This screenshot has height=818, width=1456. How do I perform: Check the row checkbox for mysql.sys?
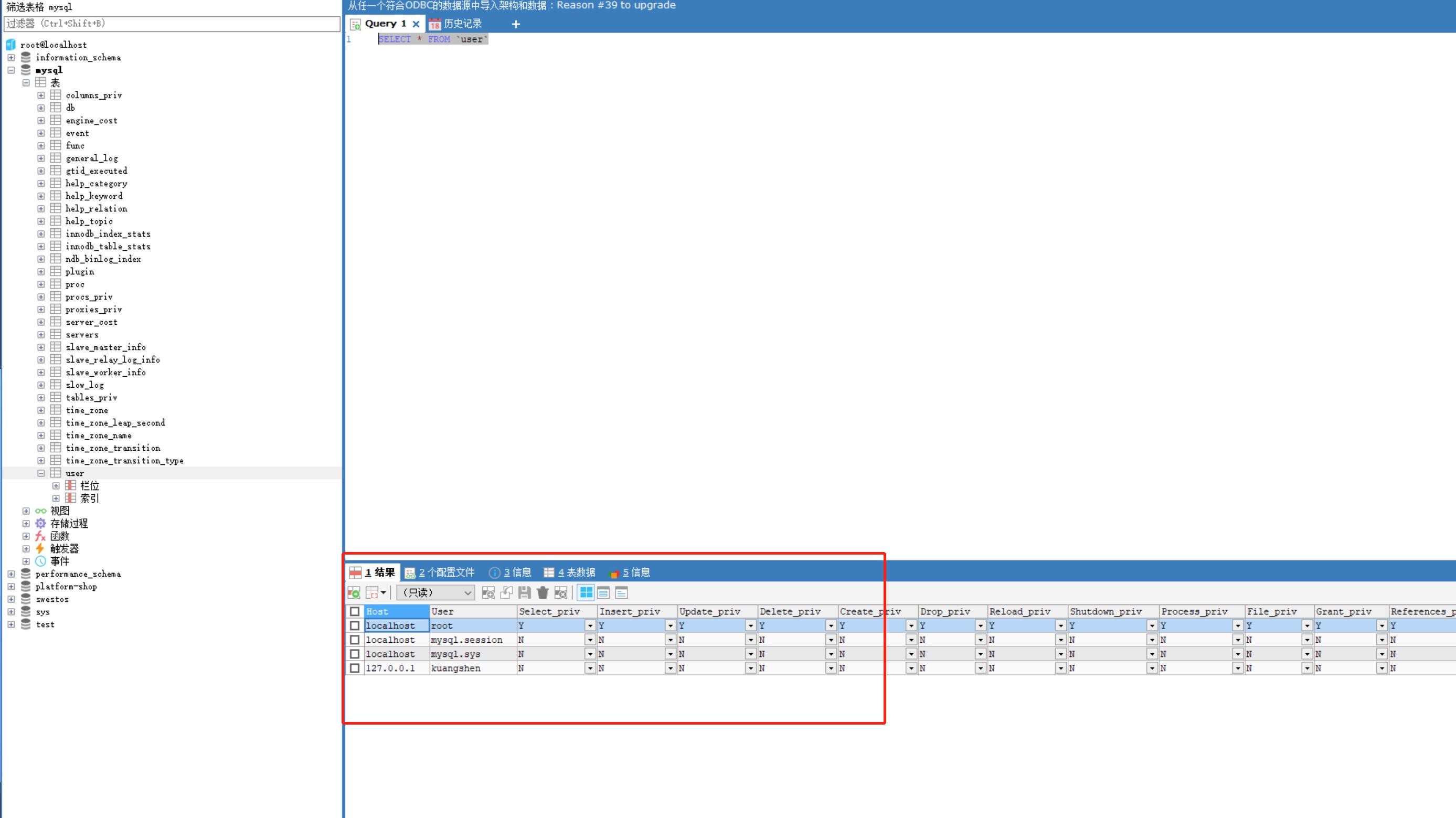coord(355,654)
